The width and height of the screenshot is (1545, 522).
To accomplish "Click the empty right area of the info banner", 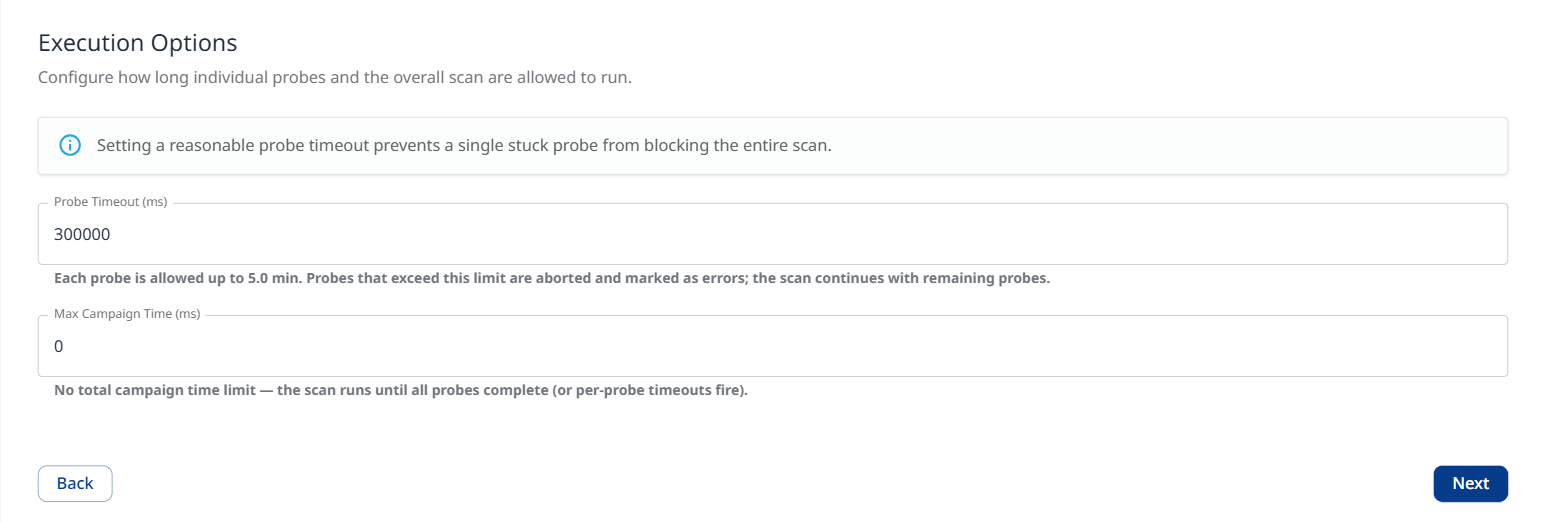I will (x=1200, y=145).
